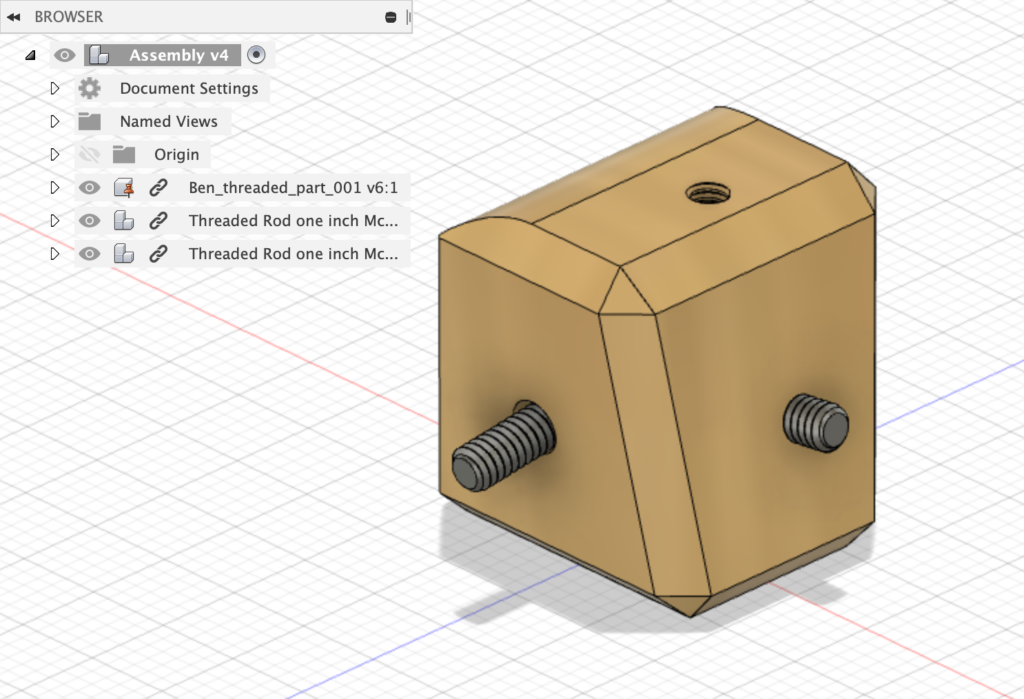Click the Document Settings gear icon

coord(90,88)
